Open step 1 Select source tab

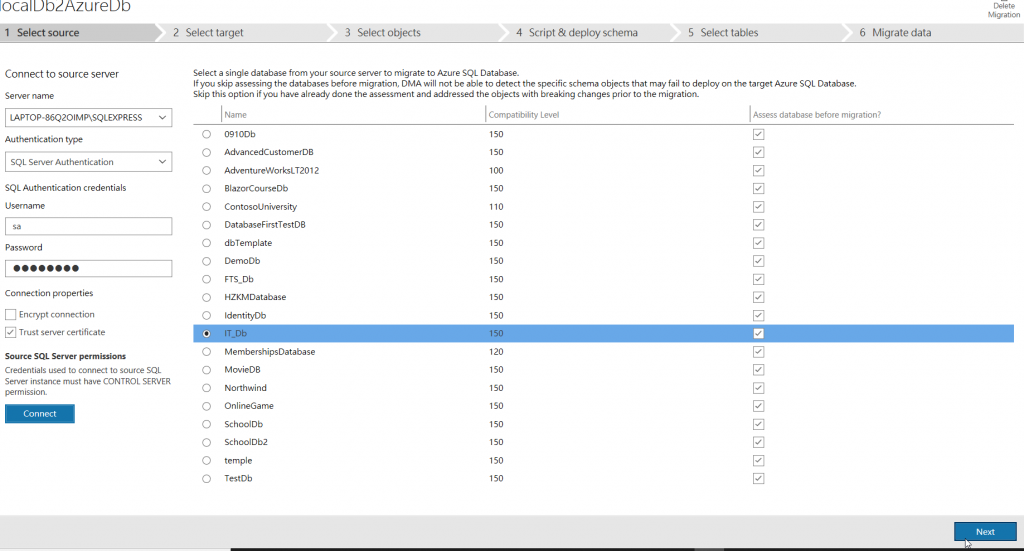point(78,33)
